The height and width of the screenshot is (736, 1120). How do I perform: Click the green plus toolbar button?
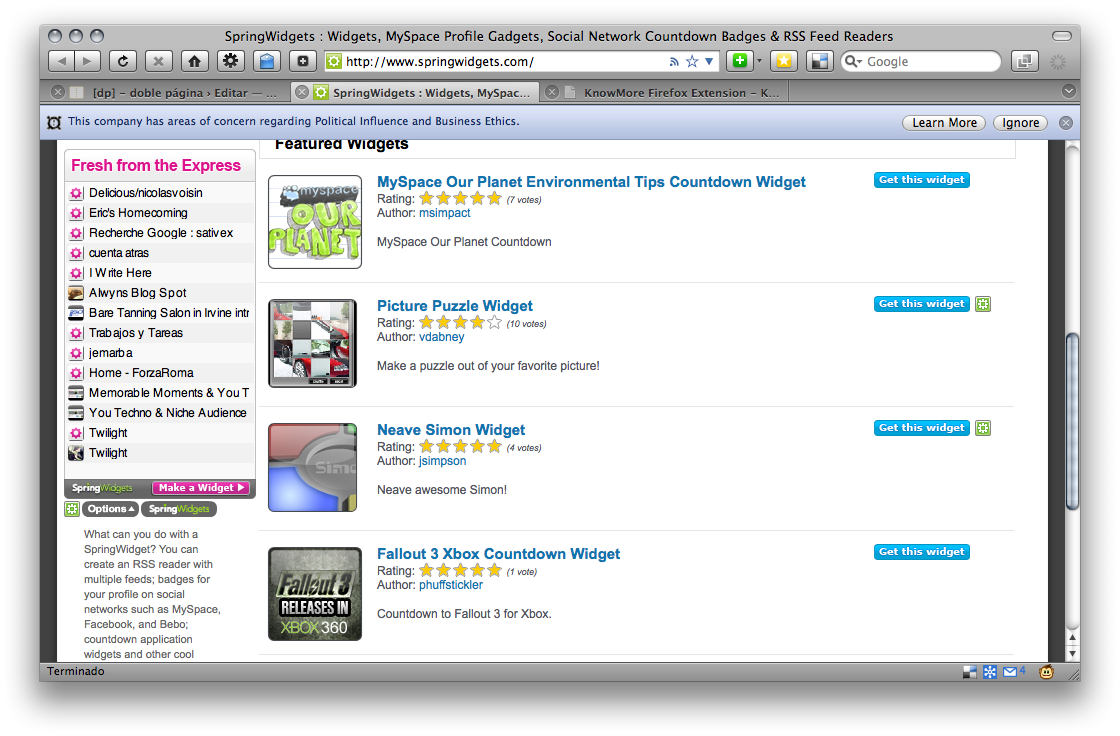739,61
